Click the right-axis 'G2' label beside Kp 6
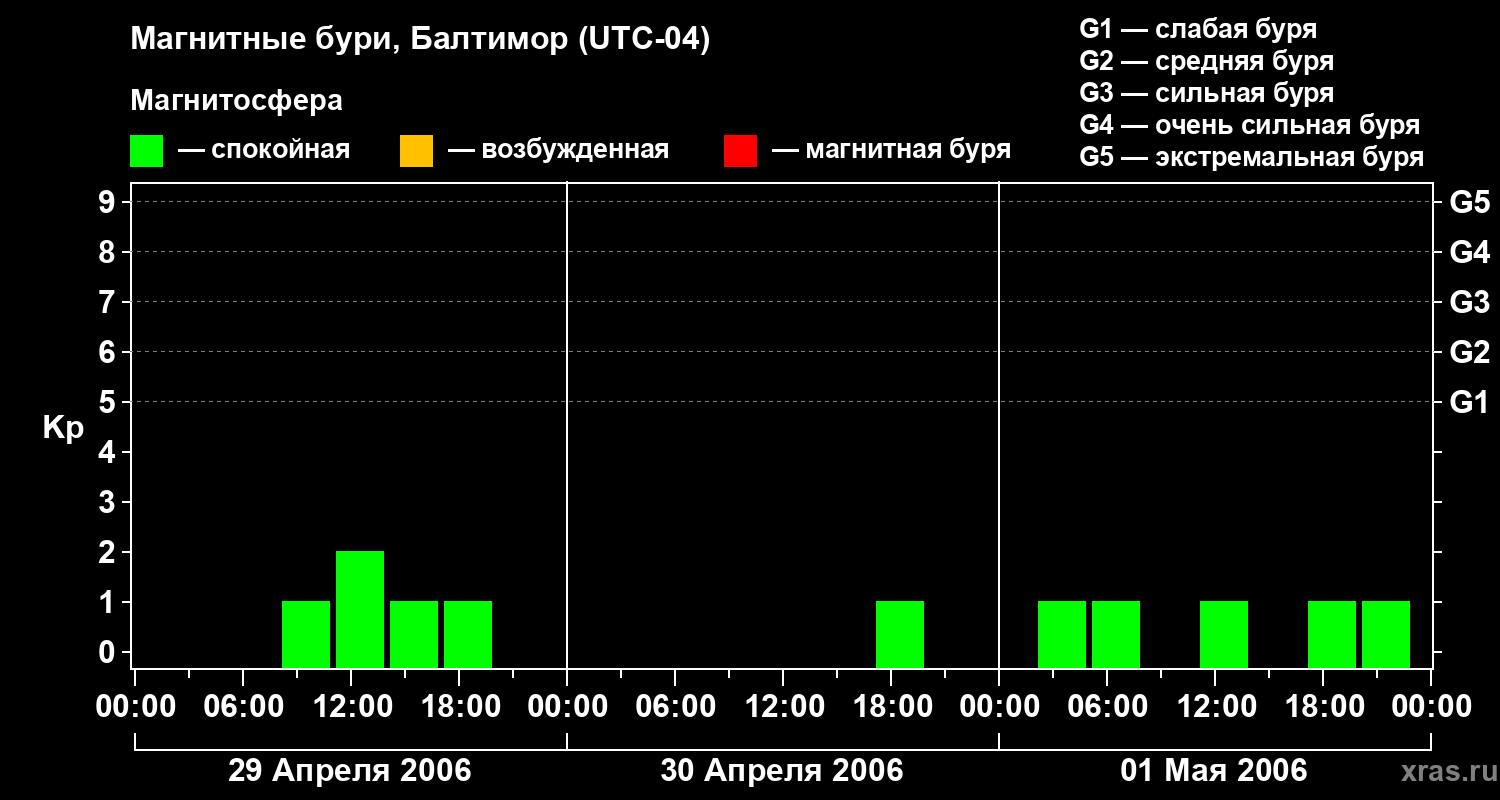 tap(1470, 352)
